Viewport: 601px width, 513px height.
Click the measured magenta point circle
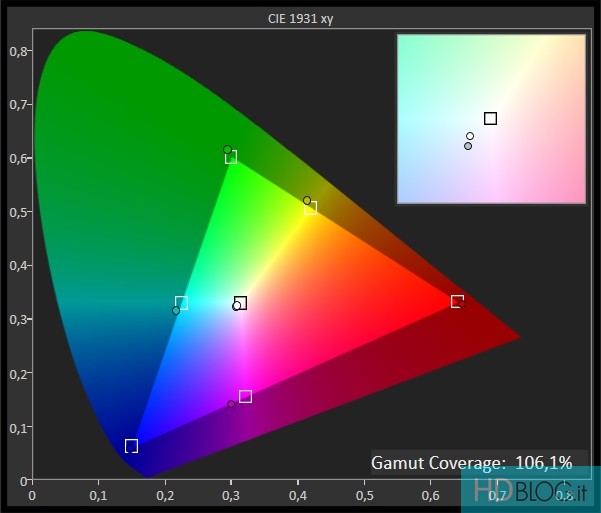coord(231,405)
